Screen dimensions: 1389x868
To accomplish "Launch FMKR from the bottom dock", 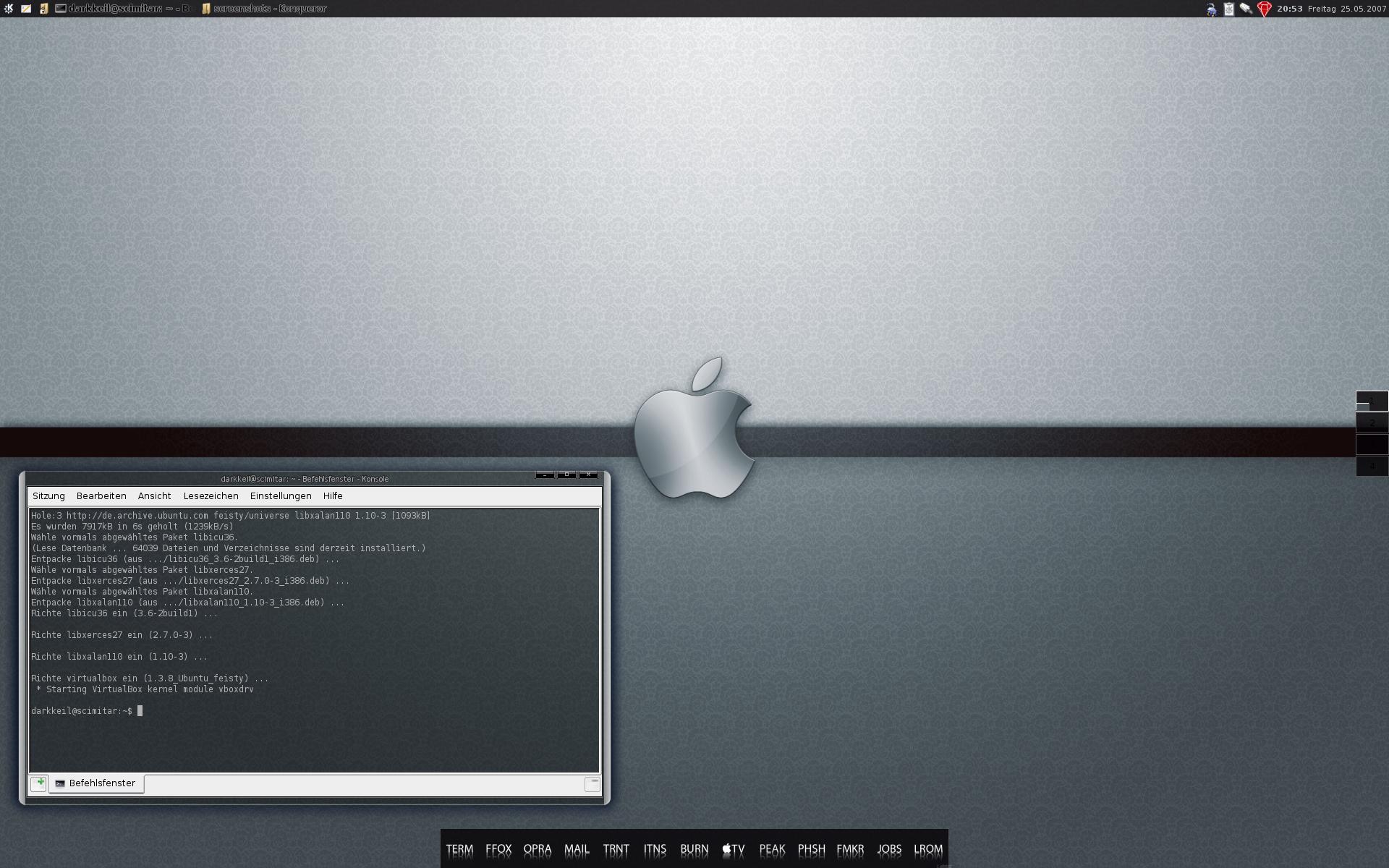I will [850, 849].
